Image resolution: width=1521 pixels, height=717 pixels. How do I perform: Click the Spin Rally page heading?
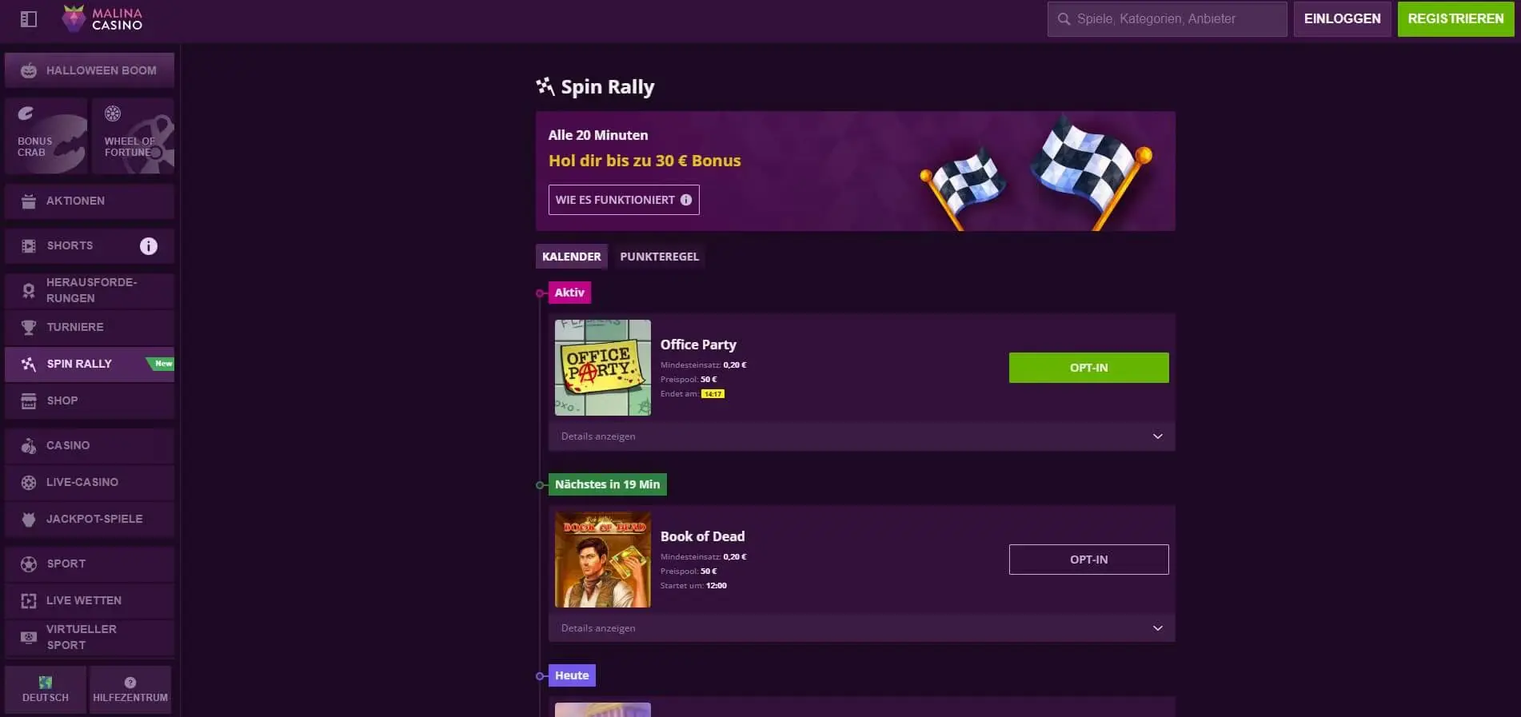(607, 87)
